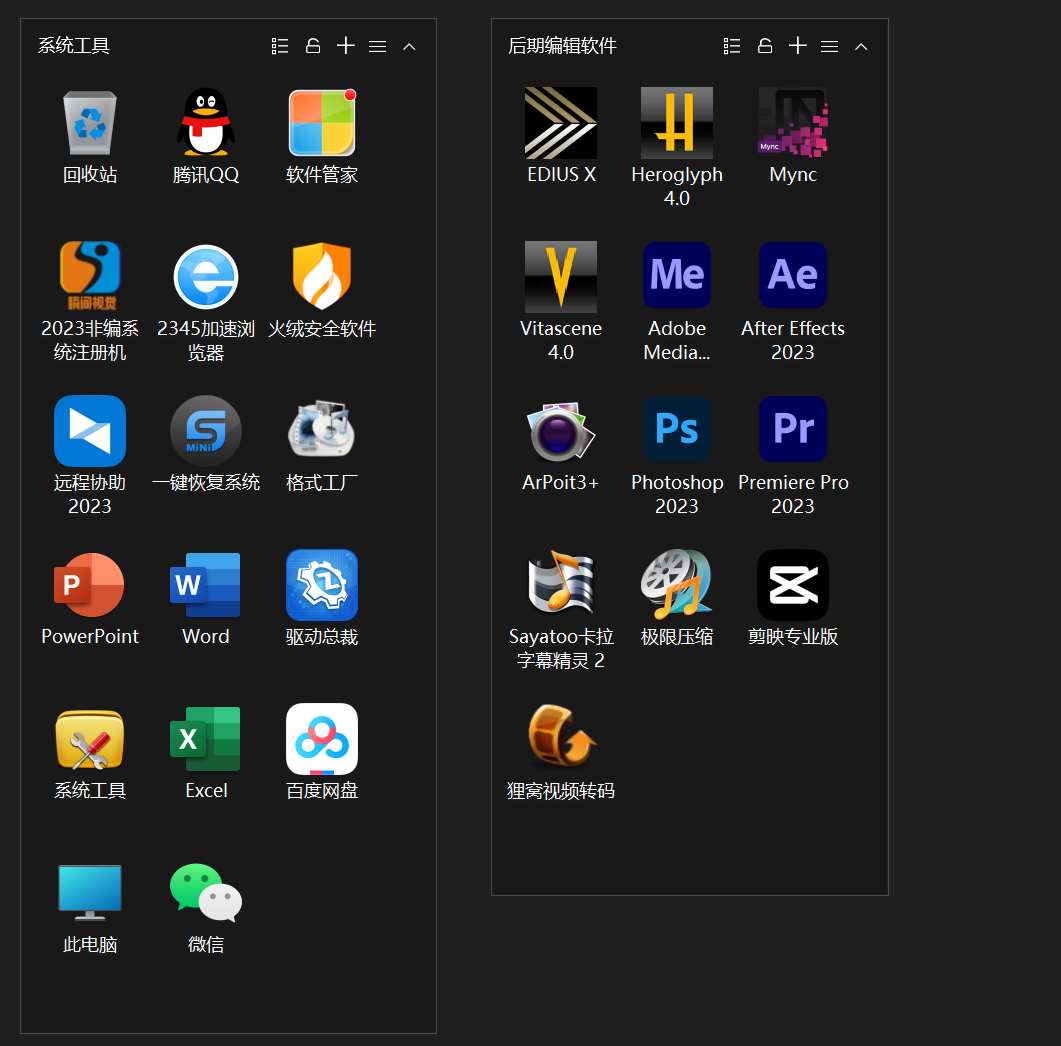Launch 狸窝视频转码 icon
Image resolution: width=1061 pixels, height=1046 pixels.
562,736
